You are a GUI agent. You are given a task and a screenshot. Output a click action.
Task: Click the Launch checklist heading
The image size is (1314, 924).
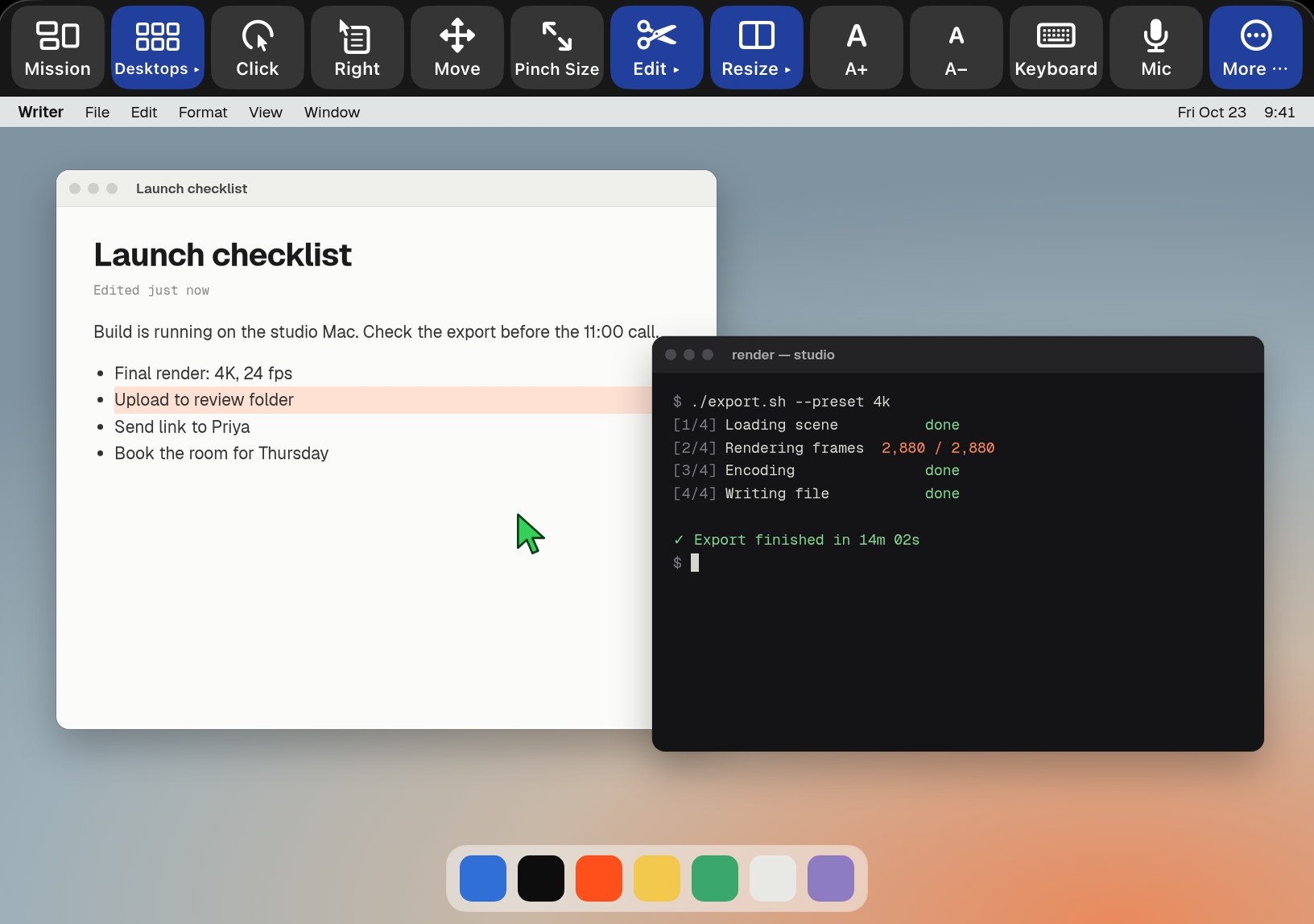(x=223, y=255)
